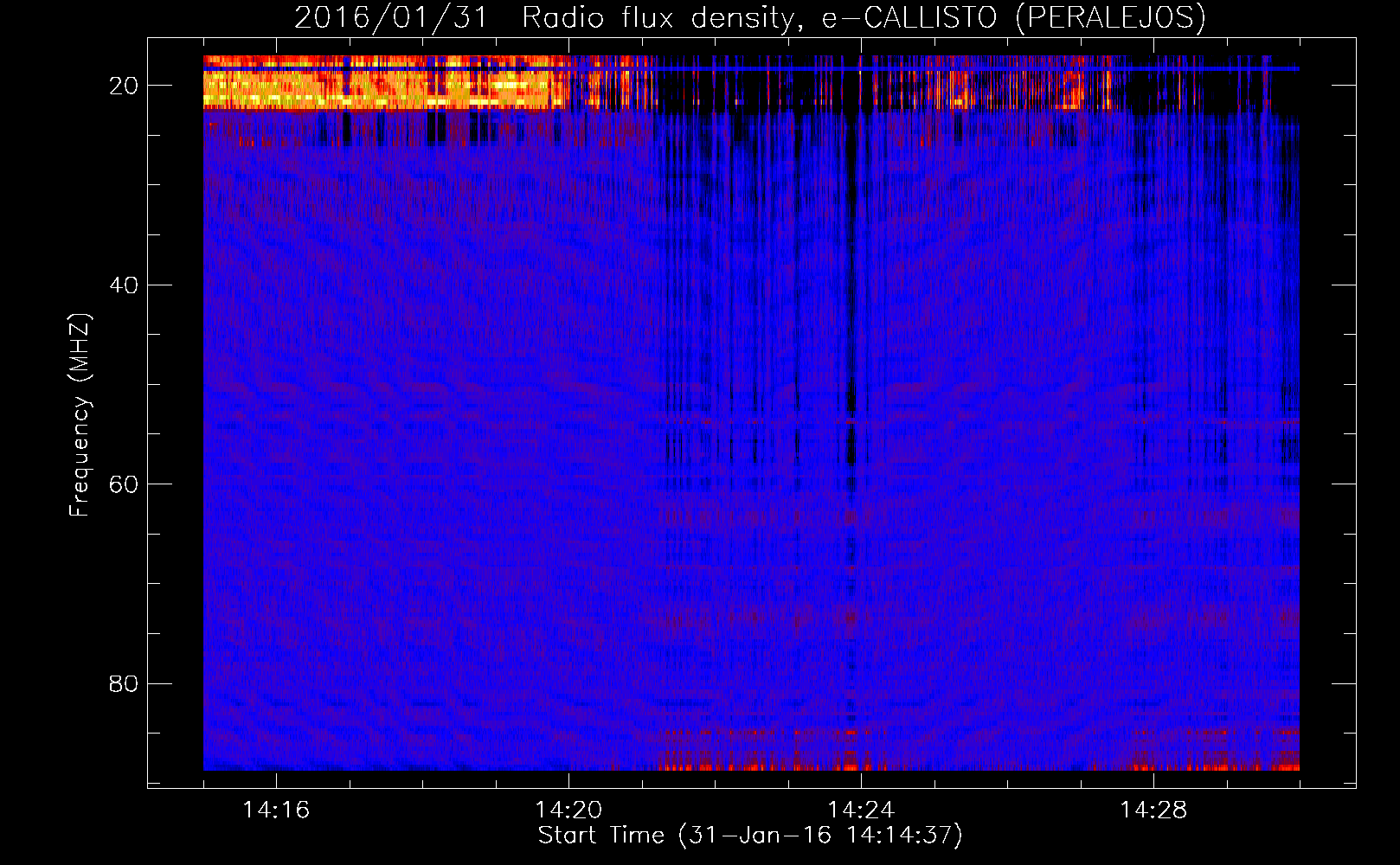The height and width of the screenshot is (865, 1400).
Task: Click the '14:20' time tick label
Action: coord(568,810)
